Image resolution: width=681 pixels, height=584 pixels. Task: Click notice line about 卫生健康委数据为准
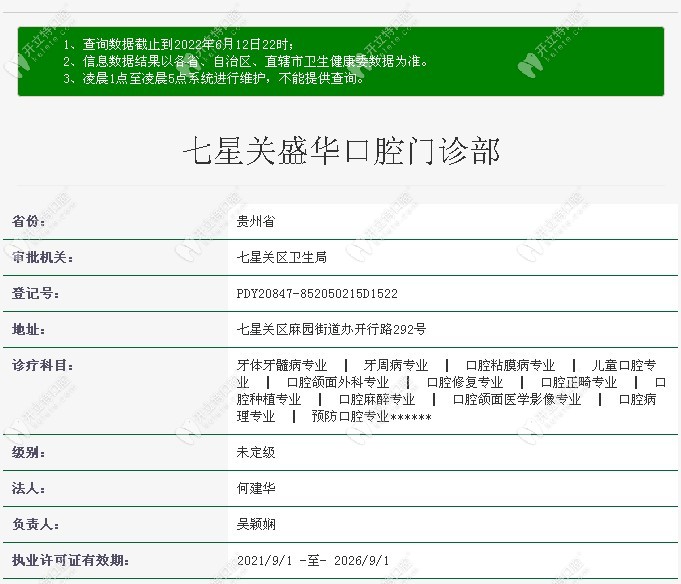tap(245, 61)
